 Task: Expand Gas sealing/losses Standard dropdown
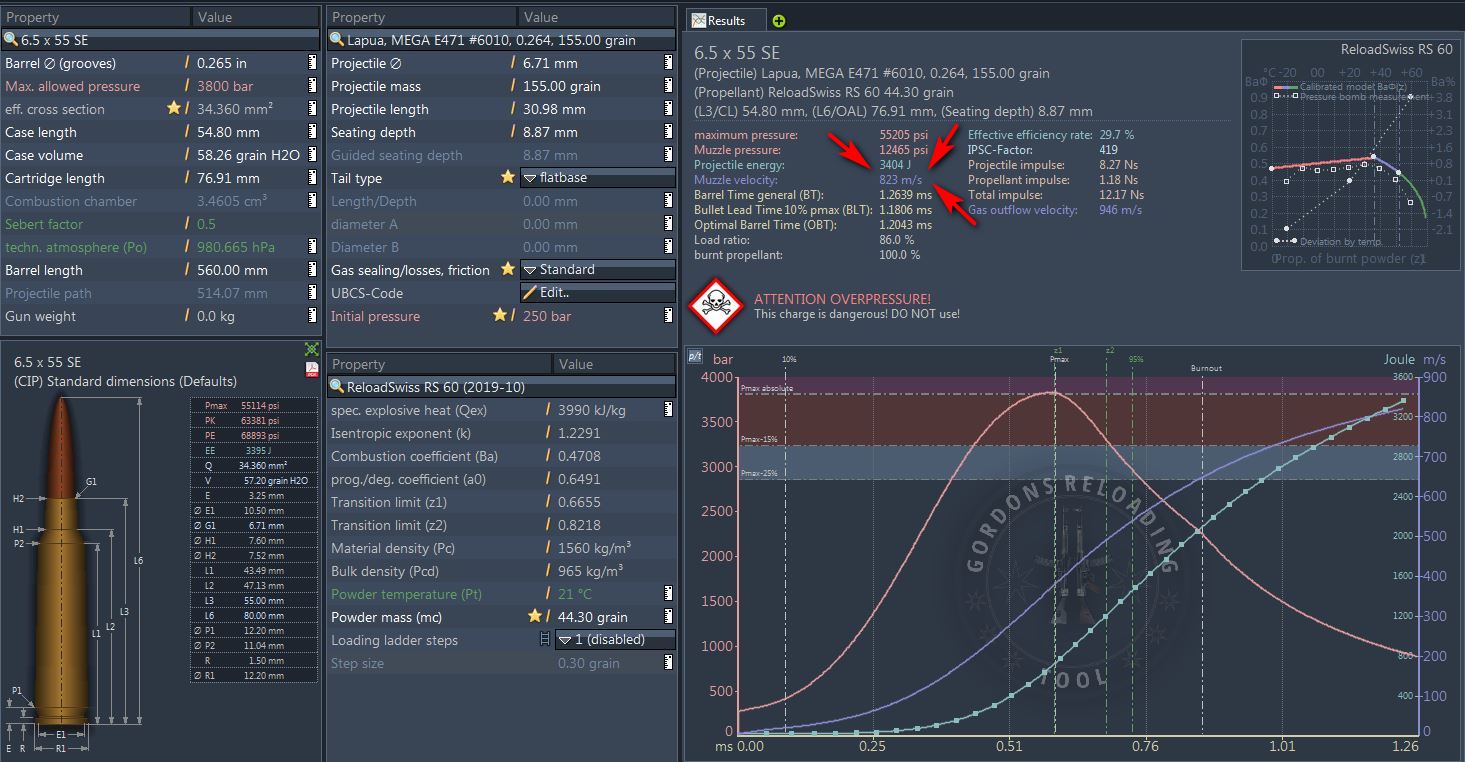tap(598, 270)
